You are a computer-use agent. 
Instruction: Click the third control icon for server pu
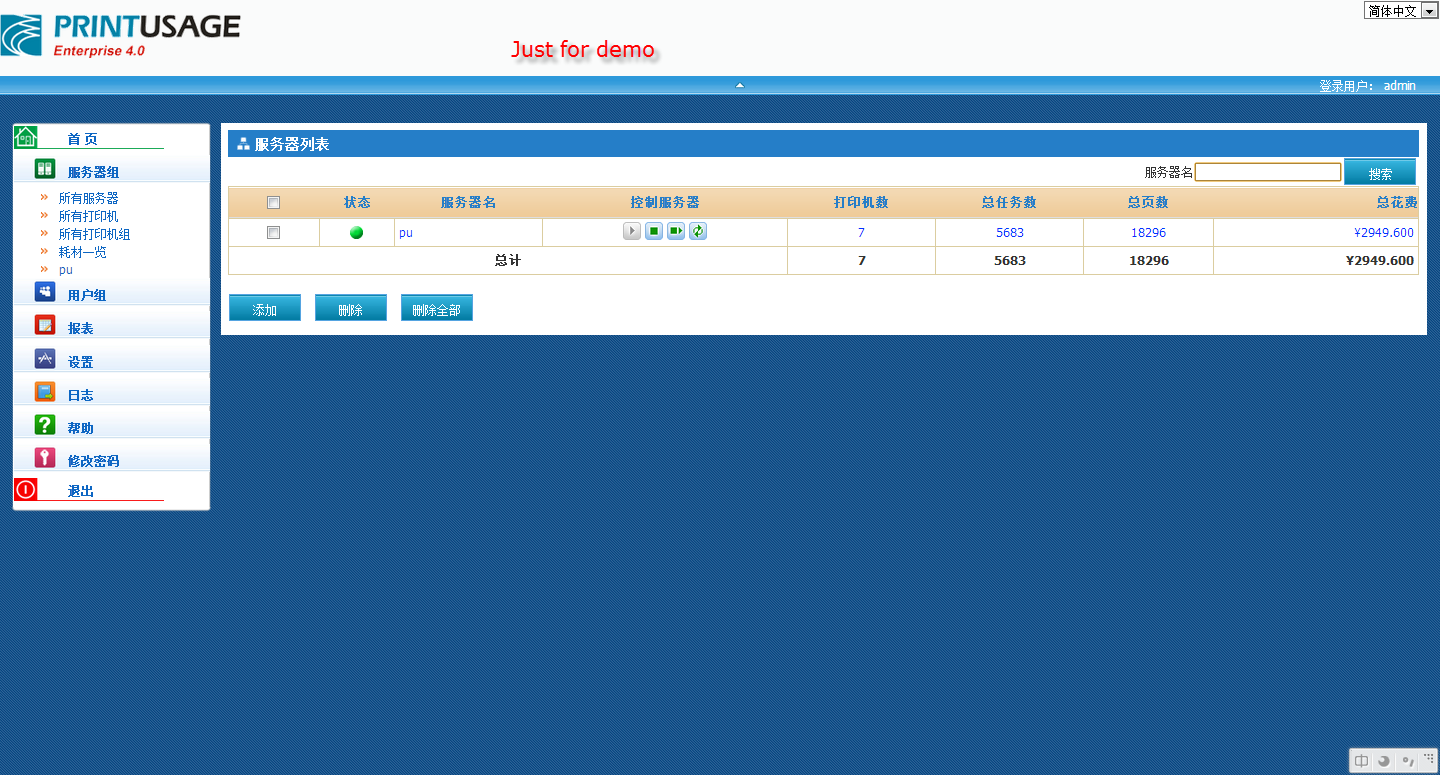[676, 232]
